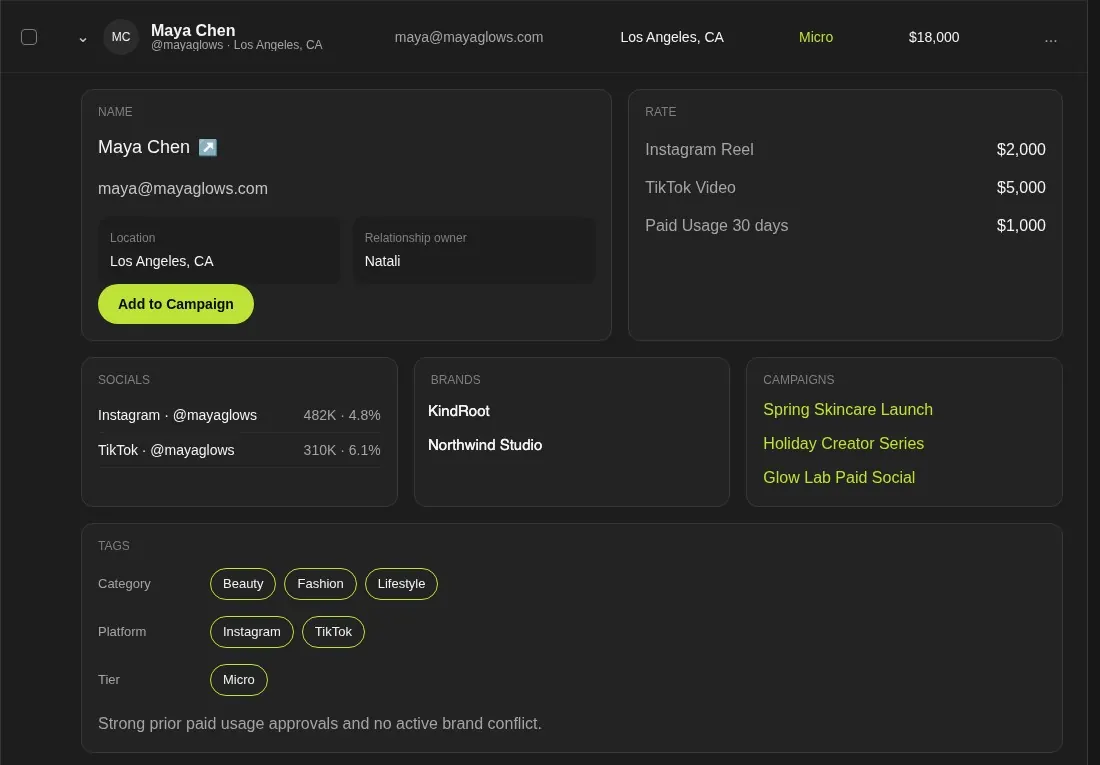Click the MC avatar circle

[121, 37]
